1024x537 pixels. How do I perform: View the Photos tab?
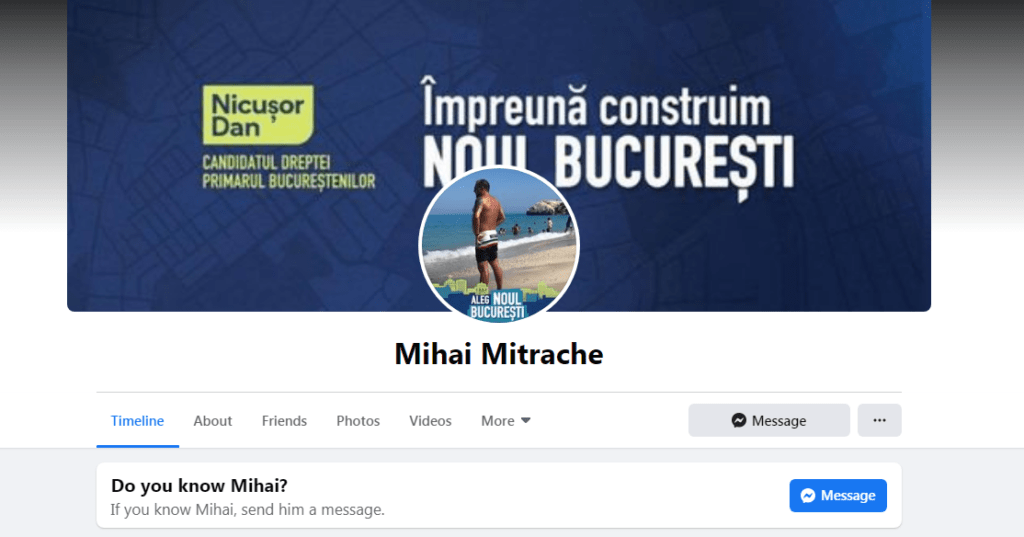(x=358, y=421)
